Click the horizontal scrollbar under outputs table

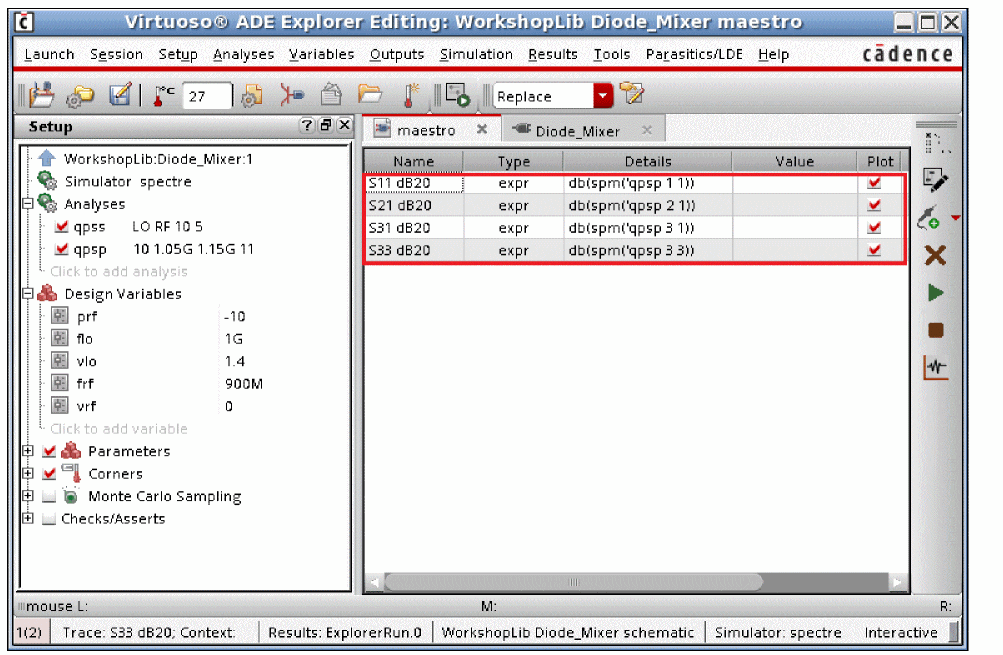coord(573,582)
